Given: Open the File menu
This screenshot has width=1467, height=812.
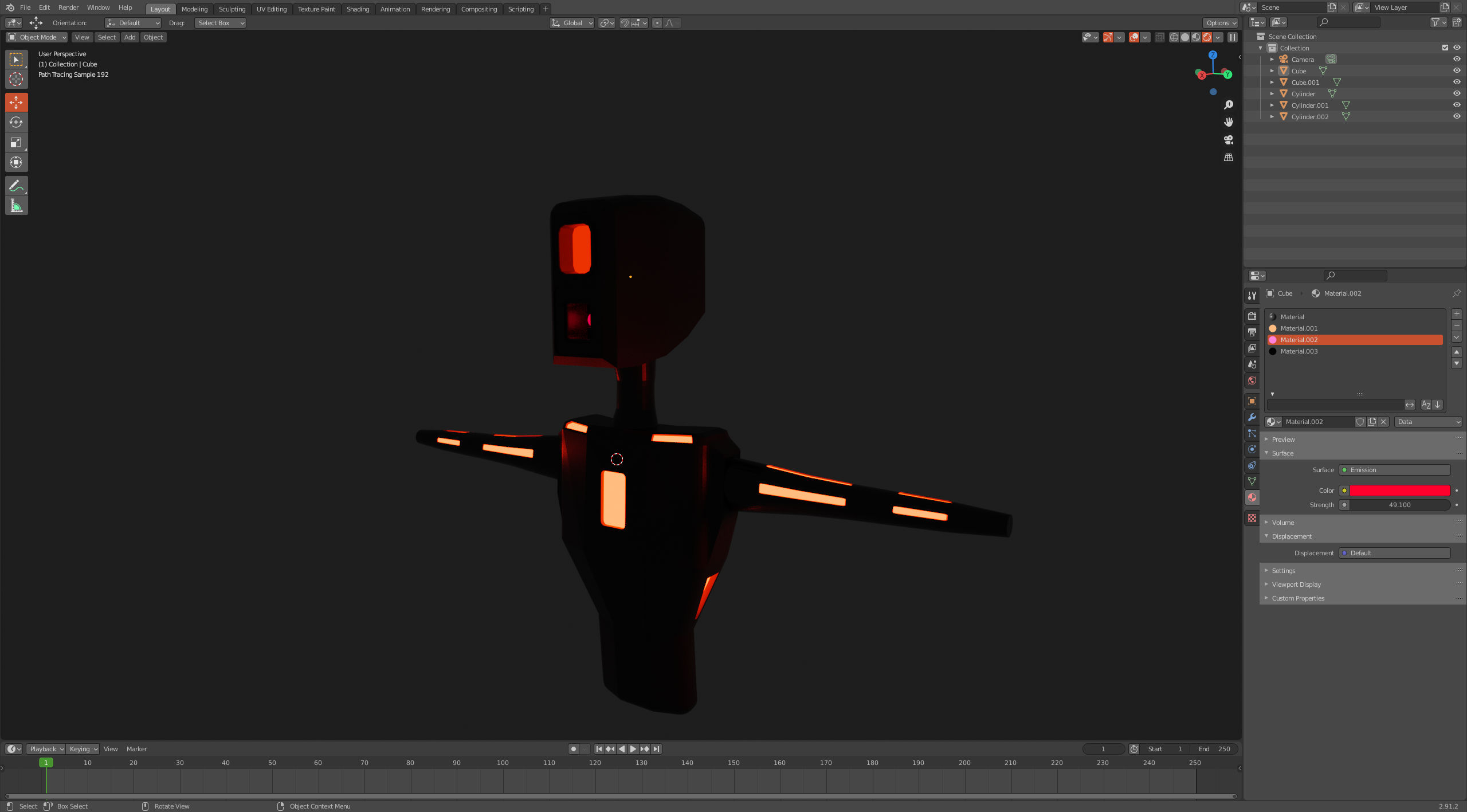Looking at the screenshot, I should pyautogui.click(x=25, y=7).
